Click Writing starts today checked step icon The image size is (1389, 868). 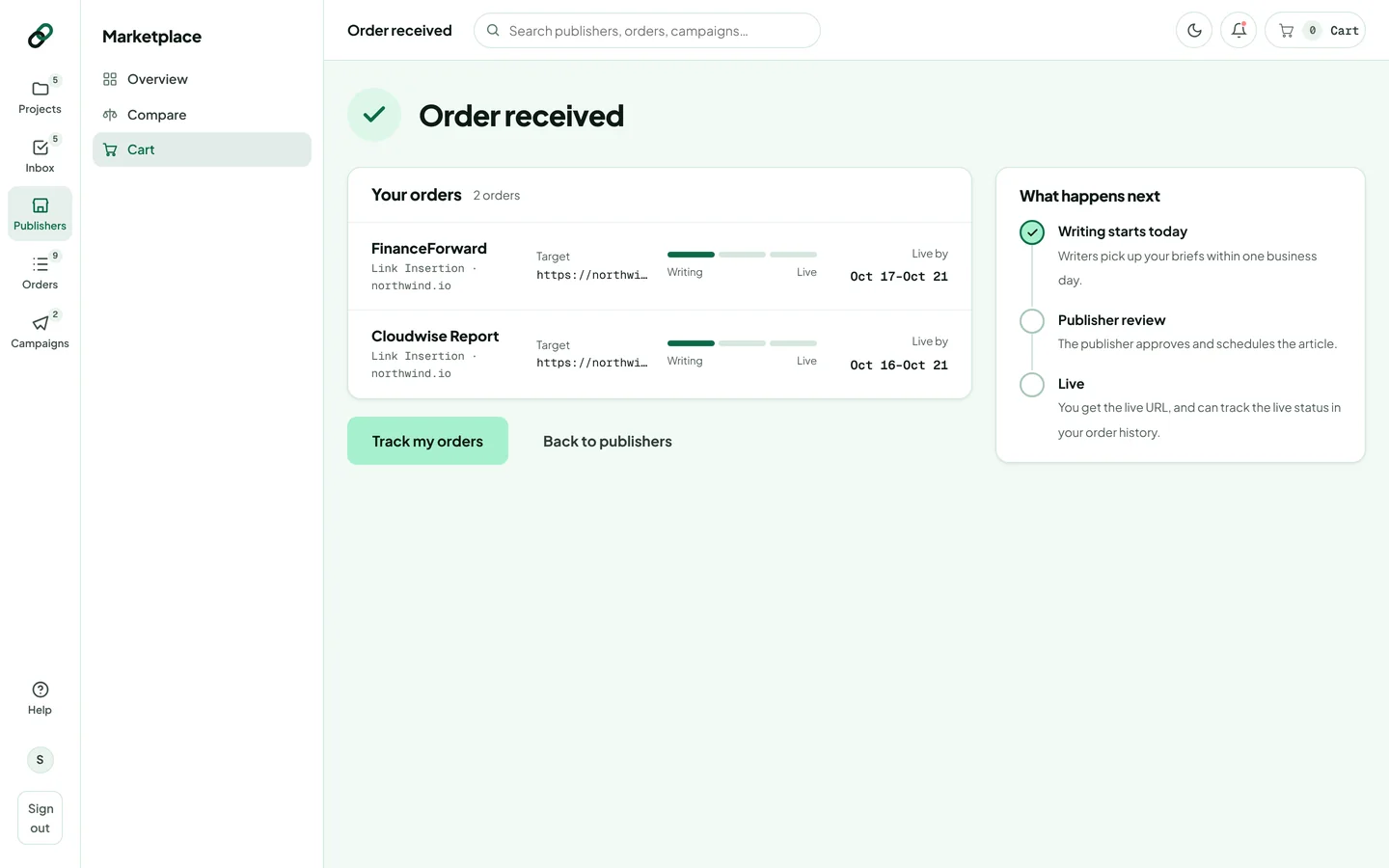1032,232
